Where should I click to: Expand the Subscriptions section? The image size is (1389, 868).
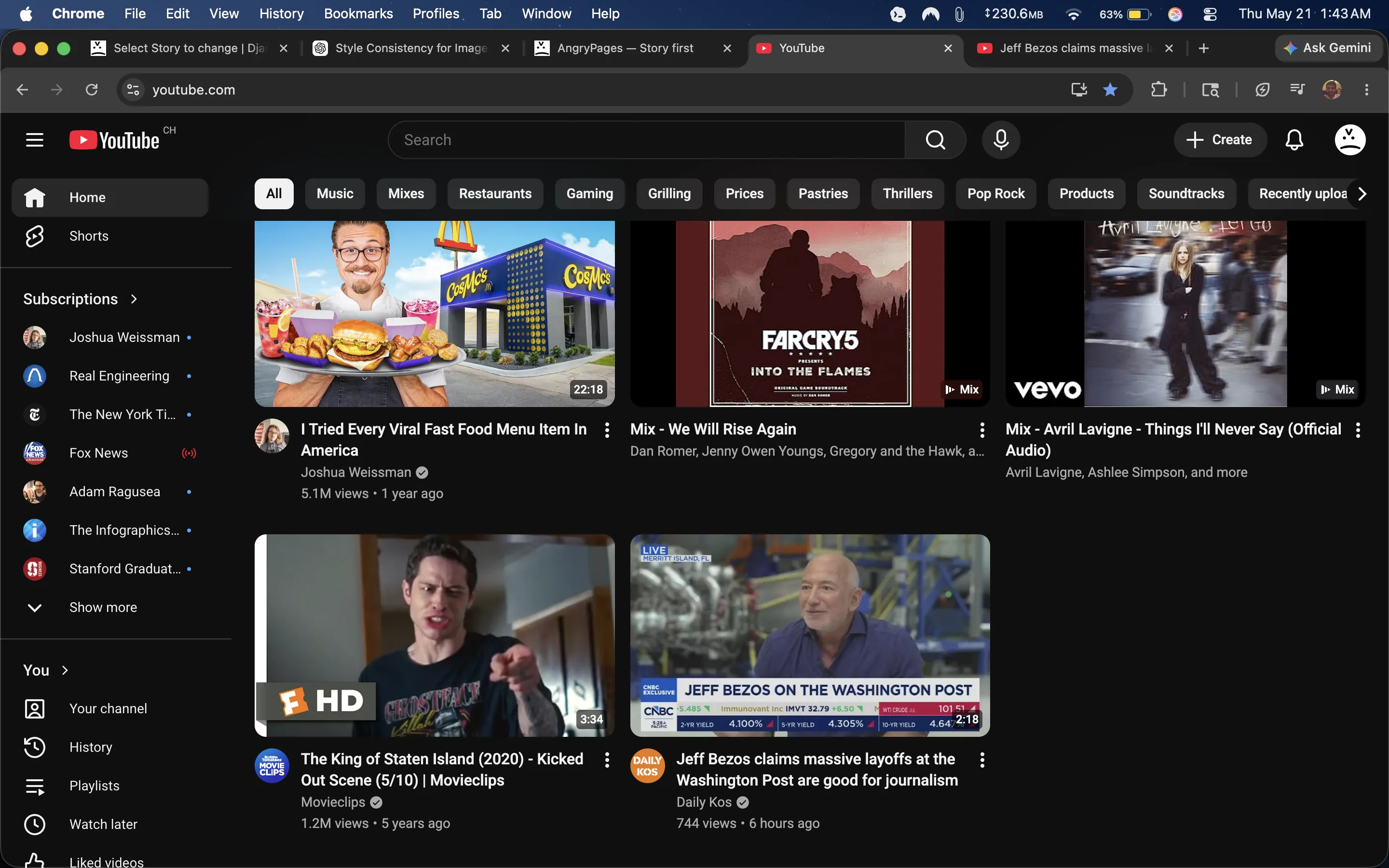coord(81,299)
